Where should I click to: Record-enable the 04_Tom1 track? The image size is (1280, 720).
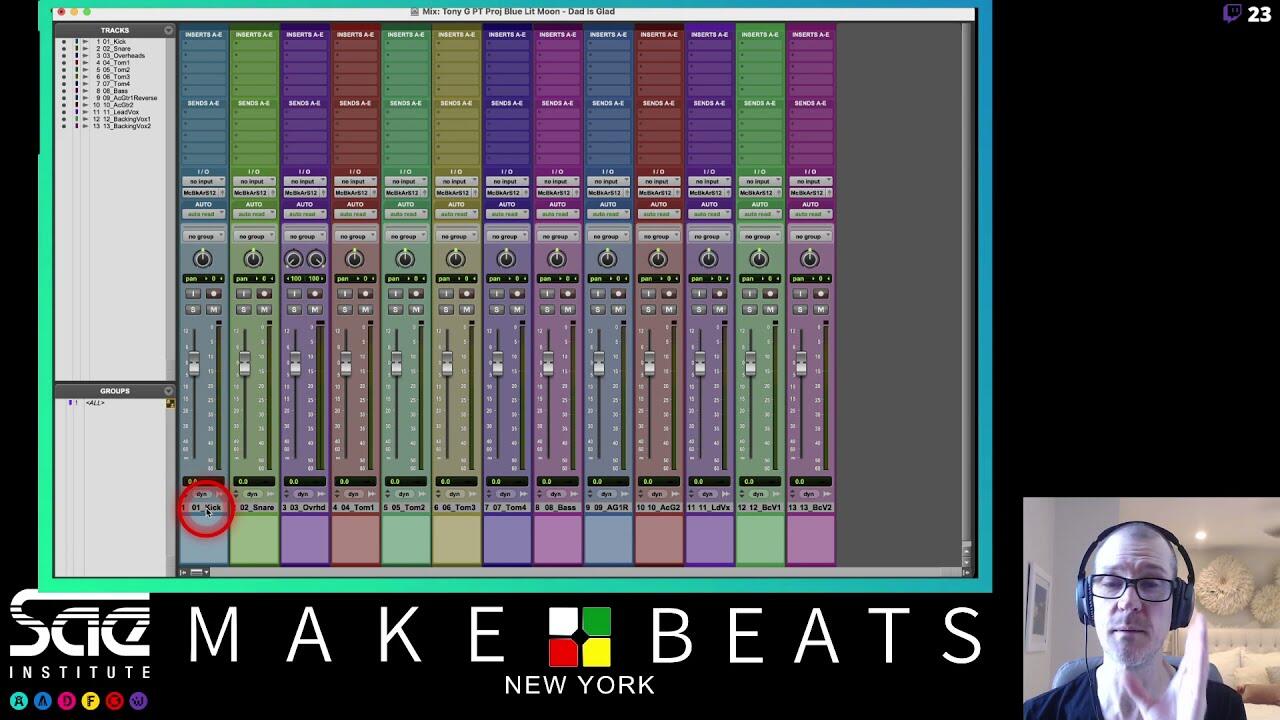[365, 294]
